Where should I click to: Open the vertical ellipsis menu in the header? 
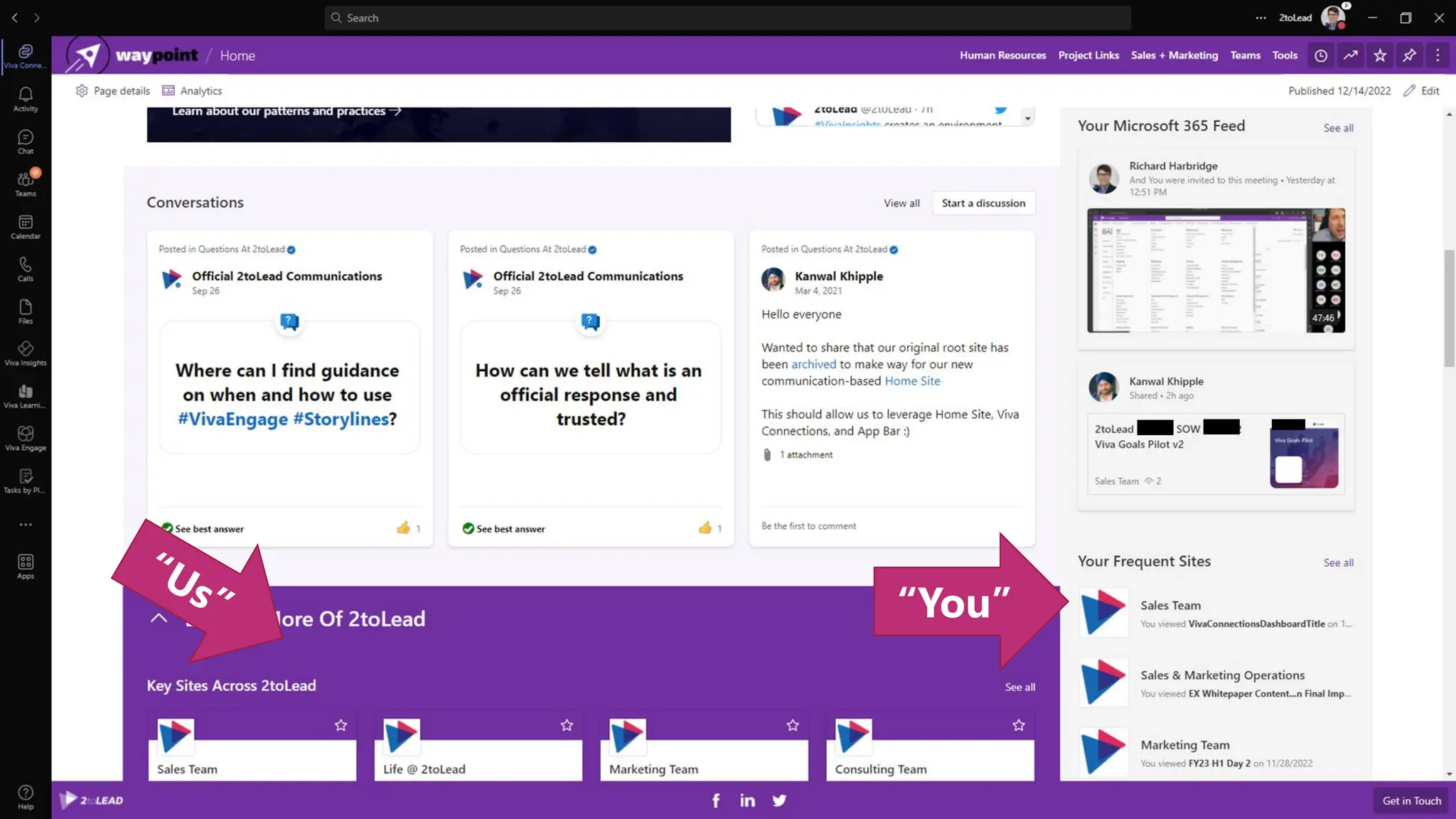(1438, 55)
